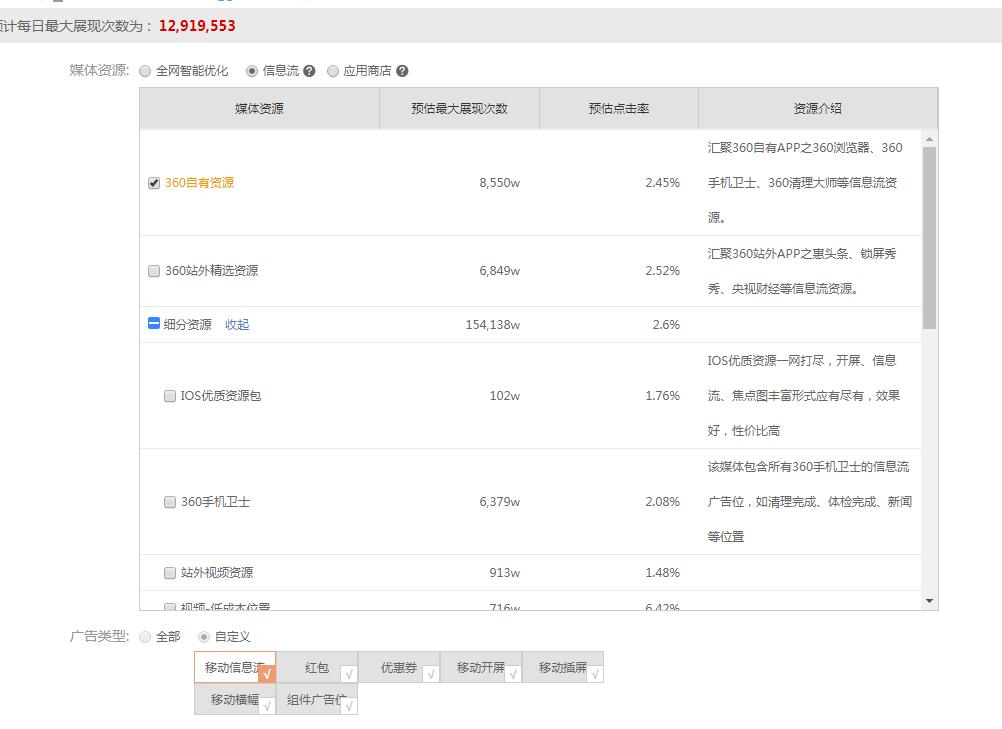Open the 360自有资源 link
1002x729 pixels.
pyautogui.click(x=198, y=183)
